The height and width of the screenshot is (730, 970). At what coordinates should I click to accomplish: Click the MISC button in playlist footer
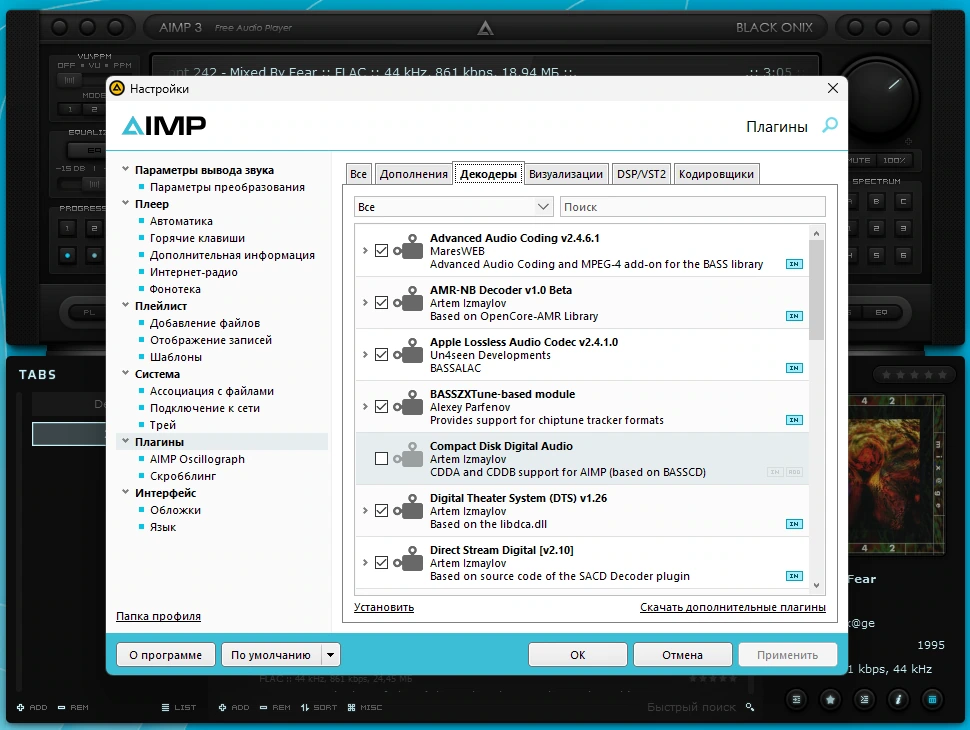pyautogui.click(x=365, y=707)
